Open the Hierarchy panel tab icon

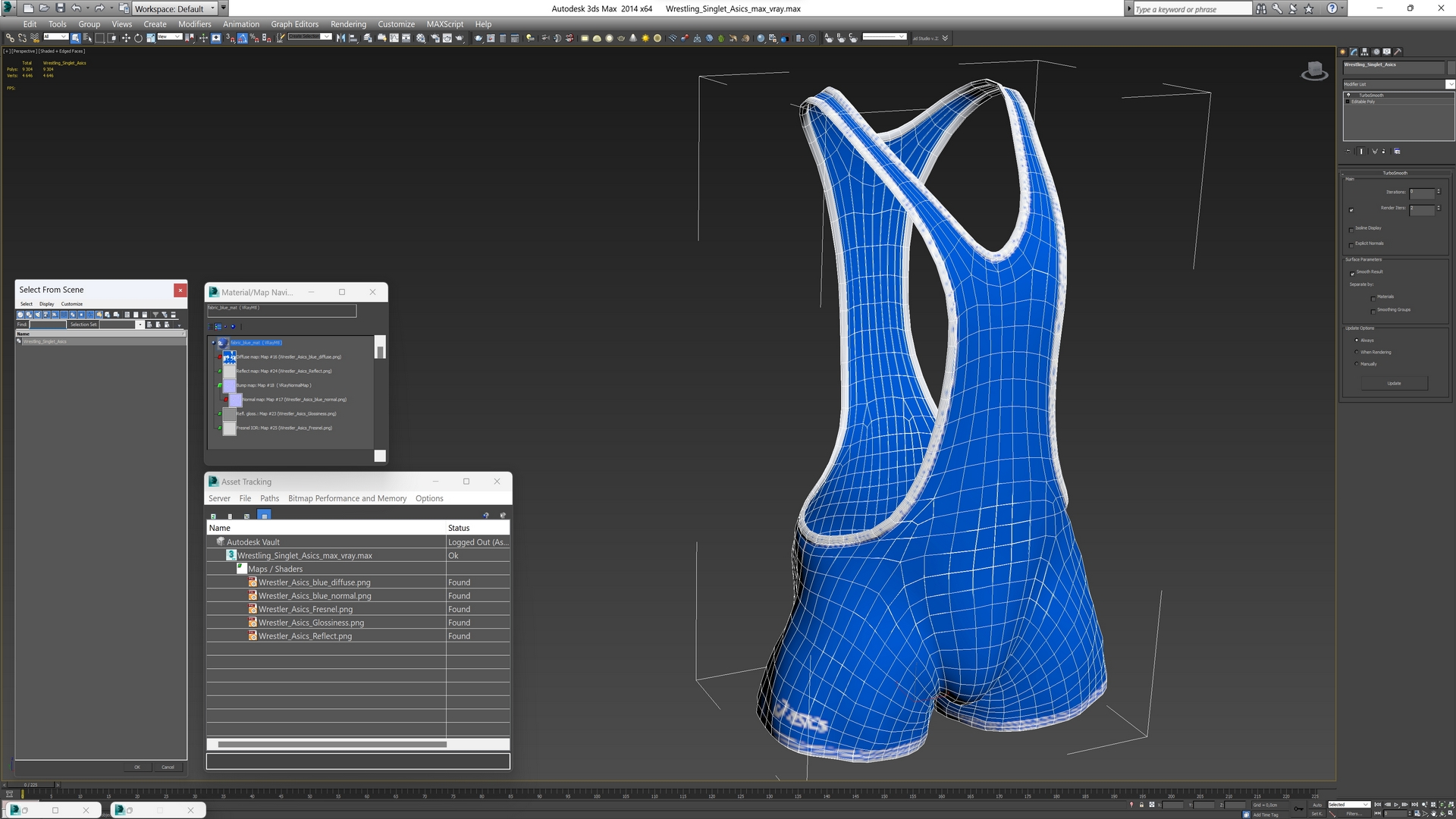(1365, 52)
